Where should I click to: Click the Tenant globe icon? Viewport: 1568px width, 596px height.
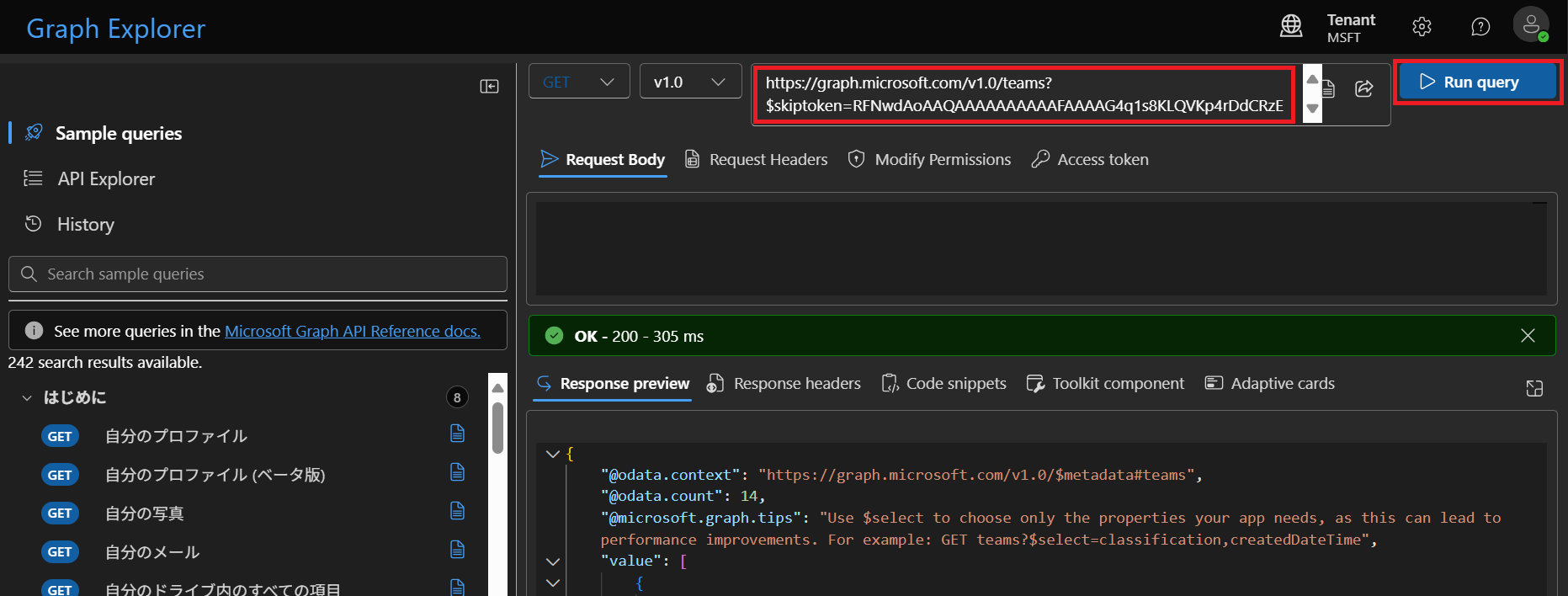(1291, 26)
